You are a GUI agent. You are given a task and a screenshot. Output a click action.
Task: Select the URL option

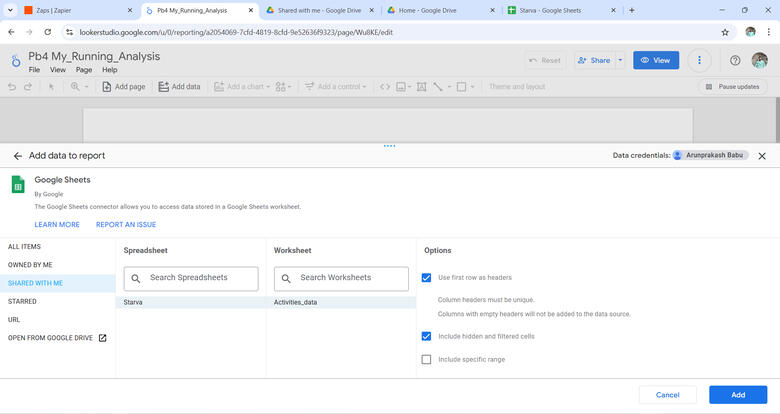(x=58, y=319)
